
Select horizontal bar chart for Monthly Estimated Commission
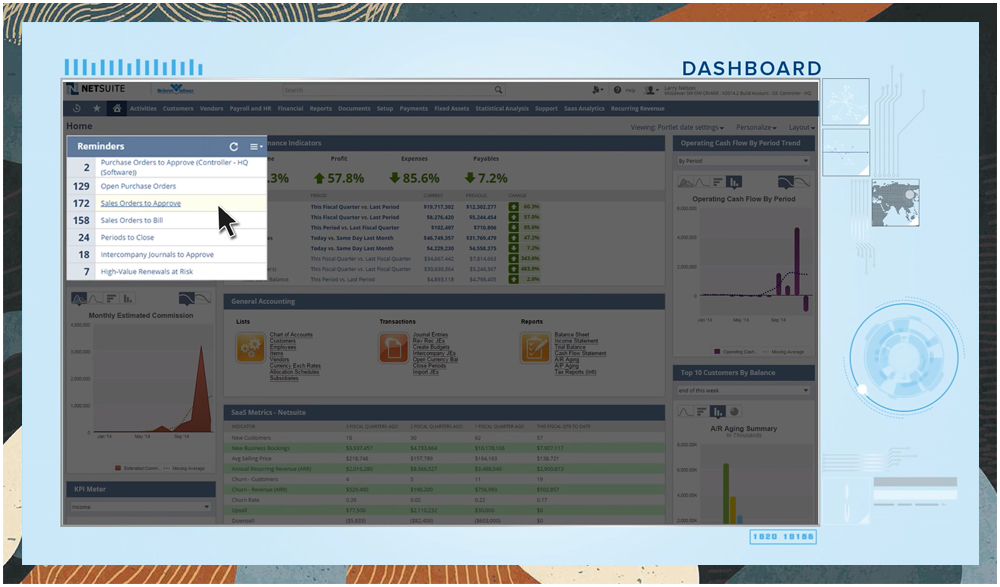[112, 298]
